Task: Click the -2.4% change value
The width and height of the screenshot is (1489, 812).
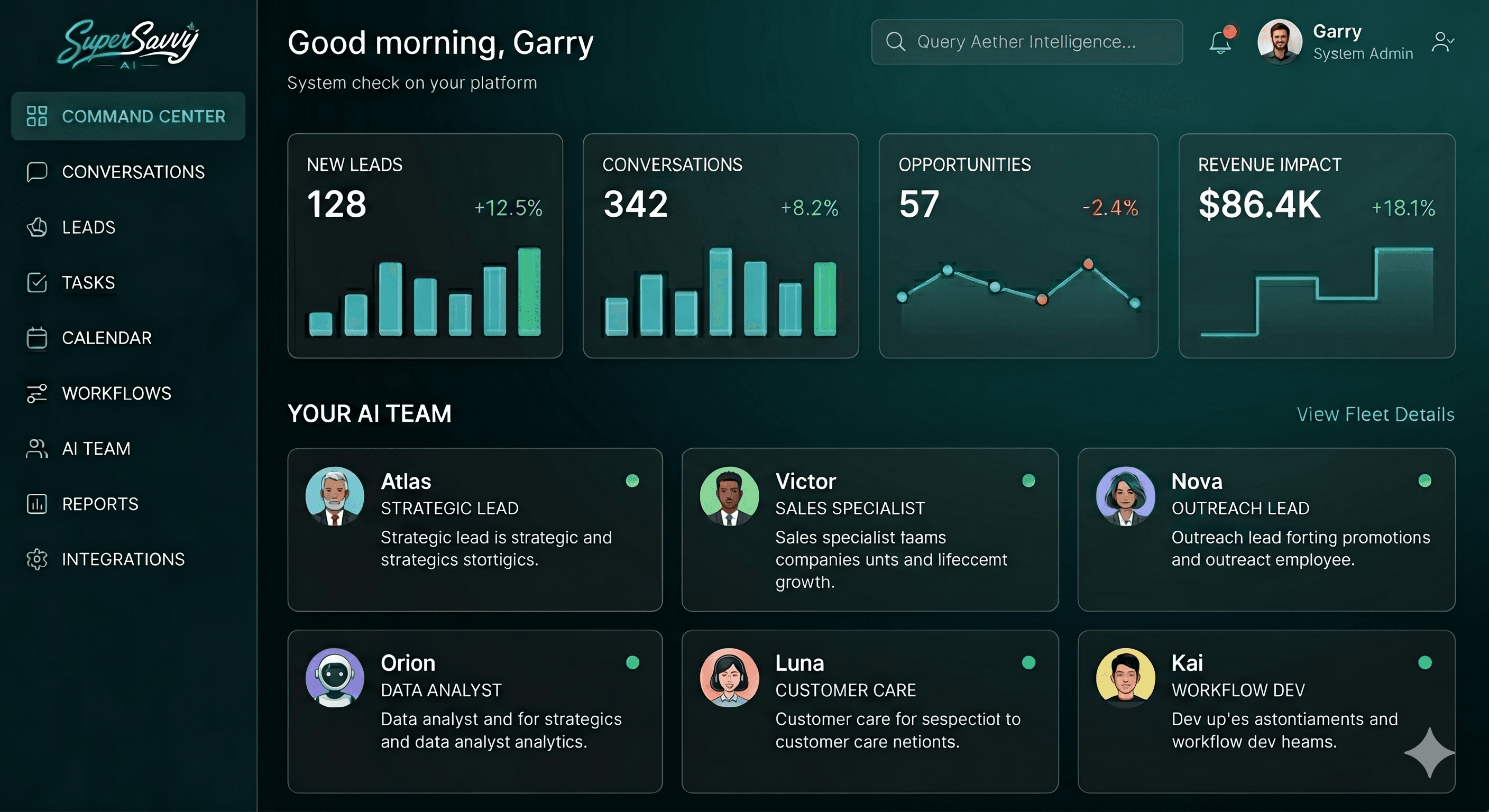Action: click(1110, 207)
